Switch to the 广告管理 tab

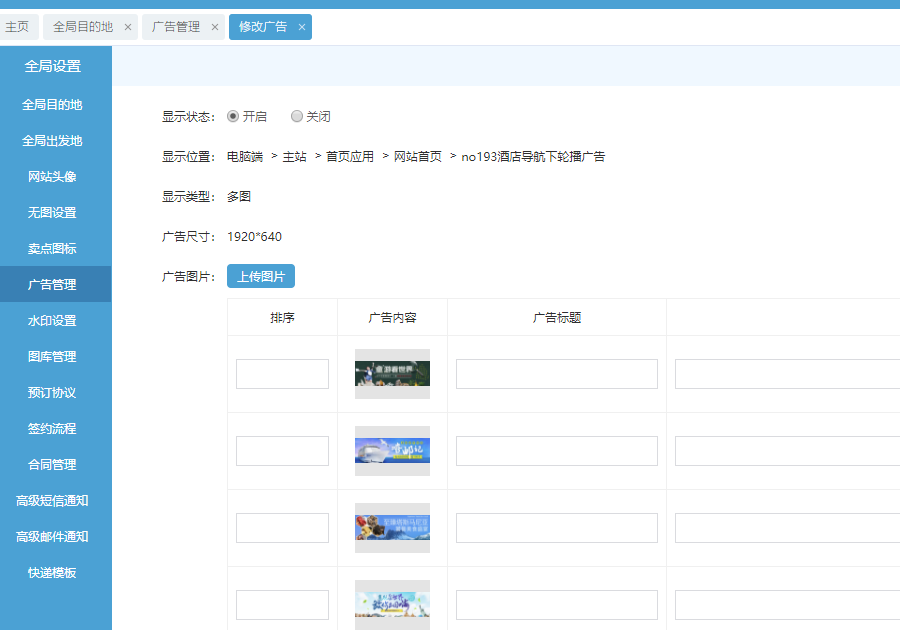(176, 27)
